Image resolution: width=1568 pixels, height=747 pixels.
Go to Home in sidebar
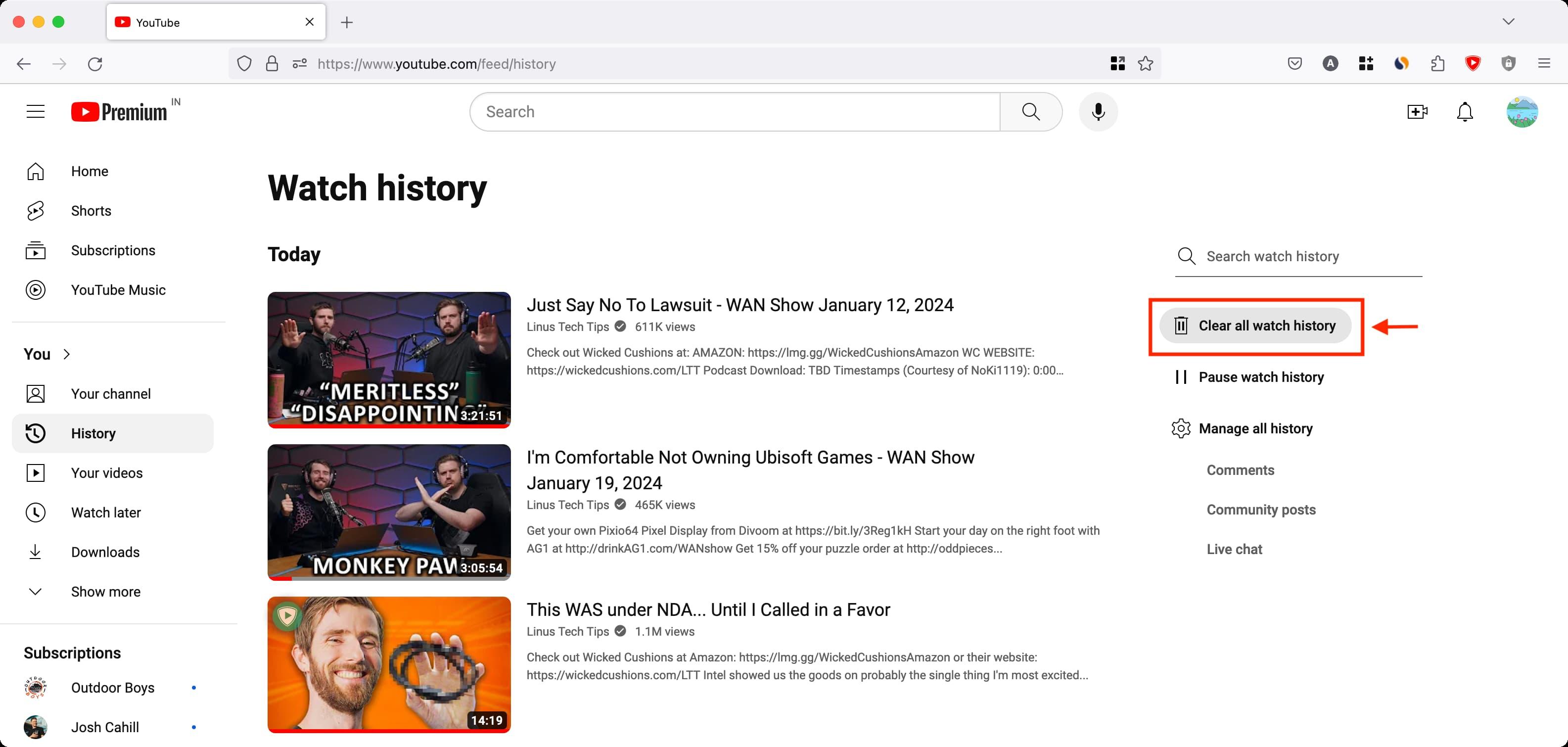click(x=113, y=172)
